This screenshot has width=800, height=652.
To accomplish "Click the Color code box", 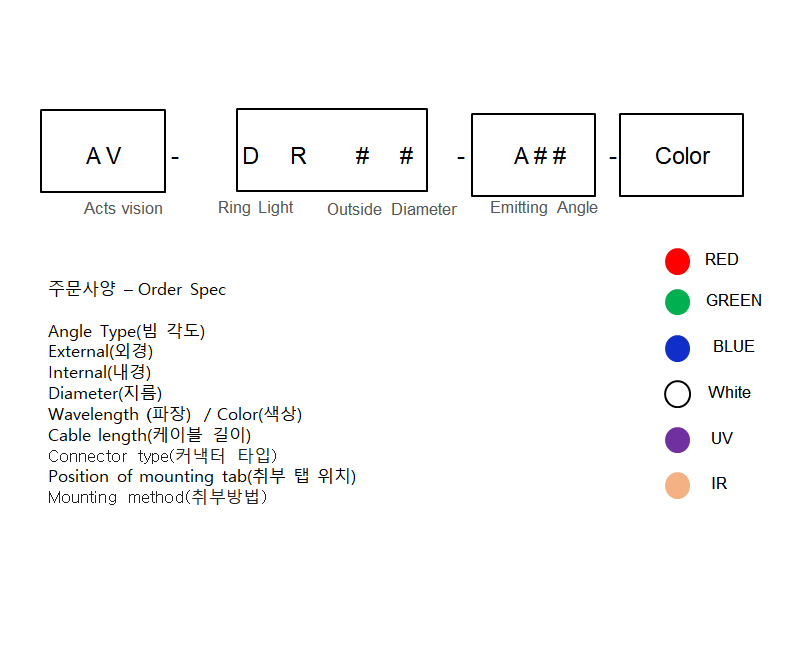I will pyautogui.click(x=681, y=155).
